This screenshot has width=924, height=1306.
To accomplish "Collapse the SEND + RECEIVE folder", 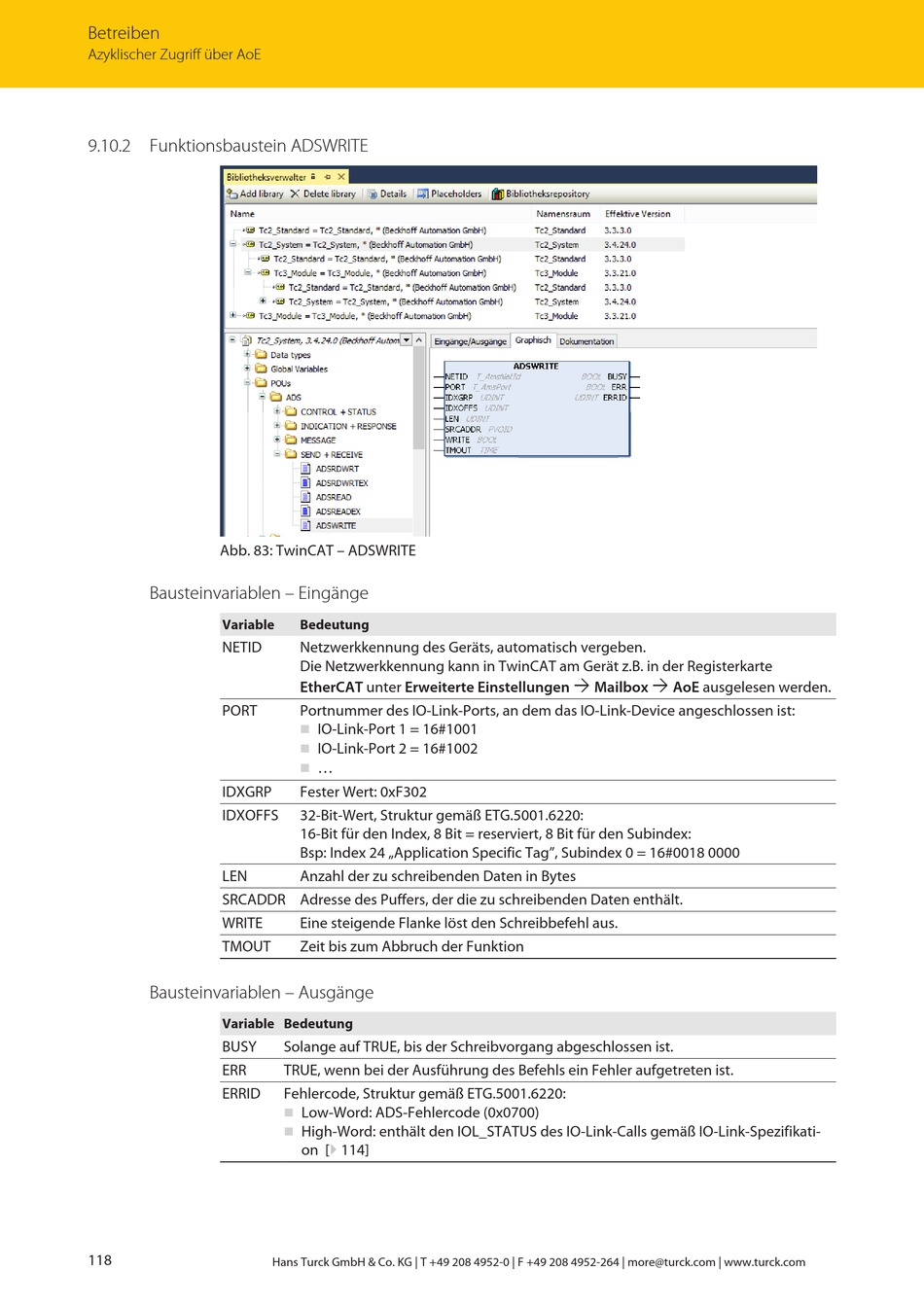I will pos(277,453).
